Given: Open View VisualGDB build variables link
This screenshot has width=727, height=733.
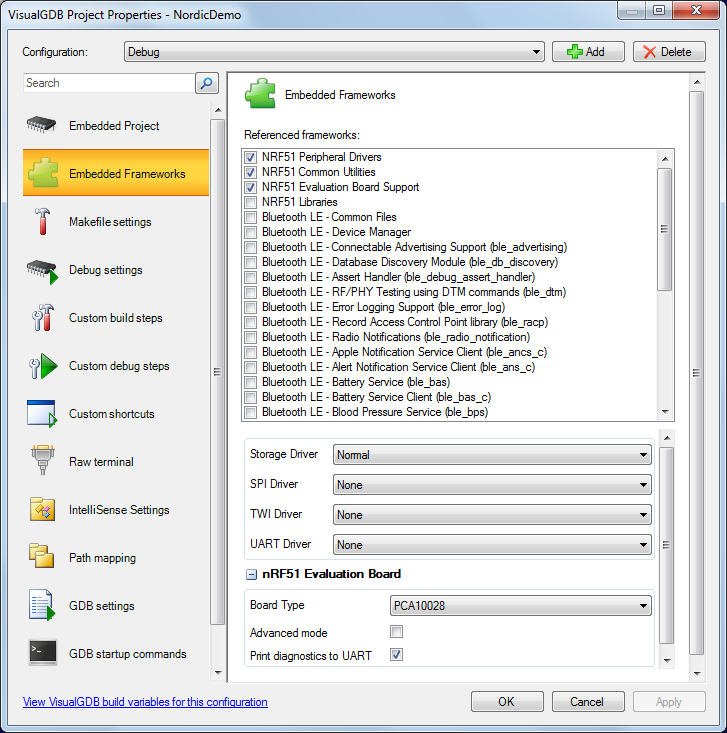Looking at the screenshot, I should pos(145,702).
